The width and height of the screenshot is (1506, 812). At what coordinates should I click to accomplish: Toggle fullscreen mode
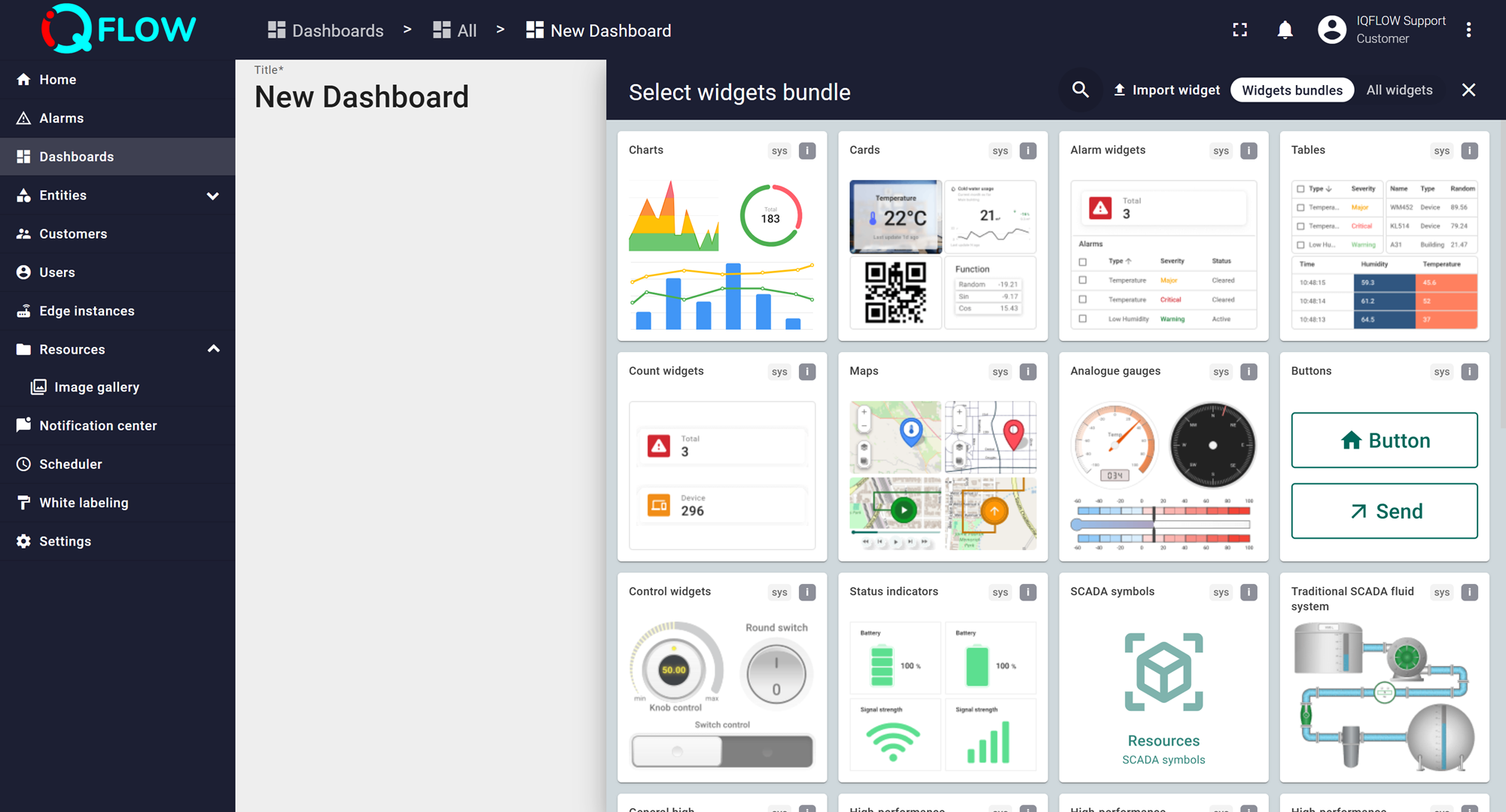1239,29
